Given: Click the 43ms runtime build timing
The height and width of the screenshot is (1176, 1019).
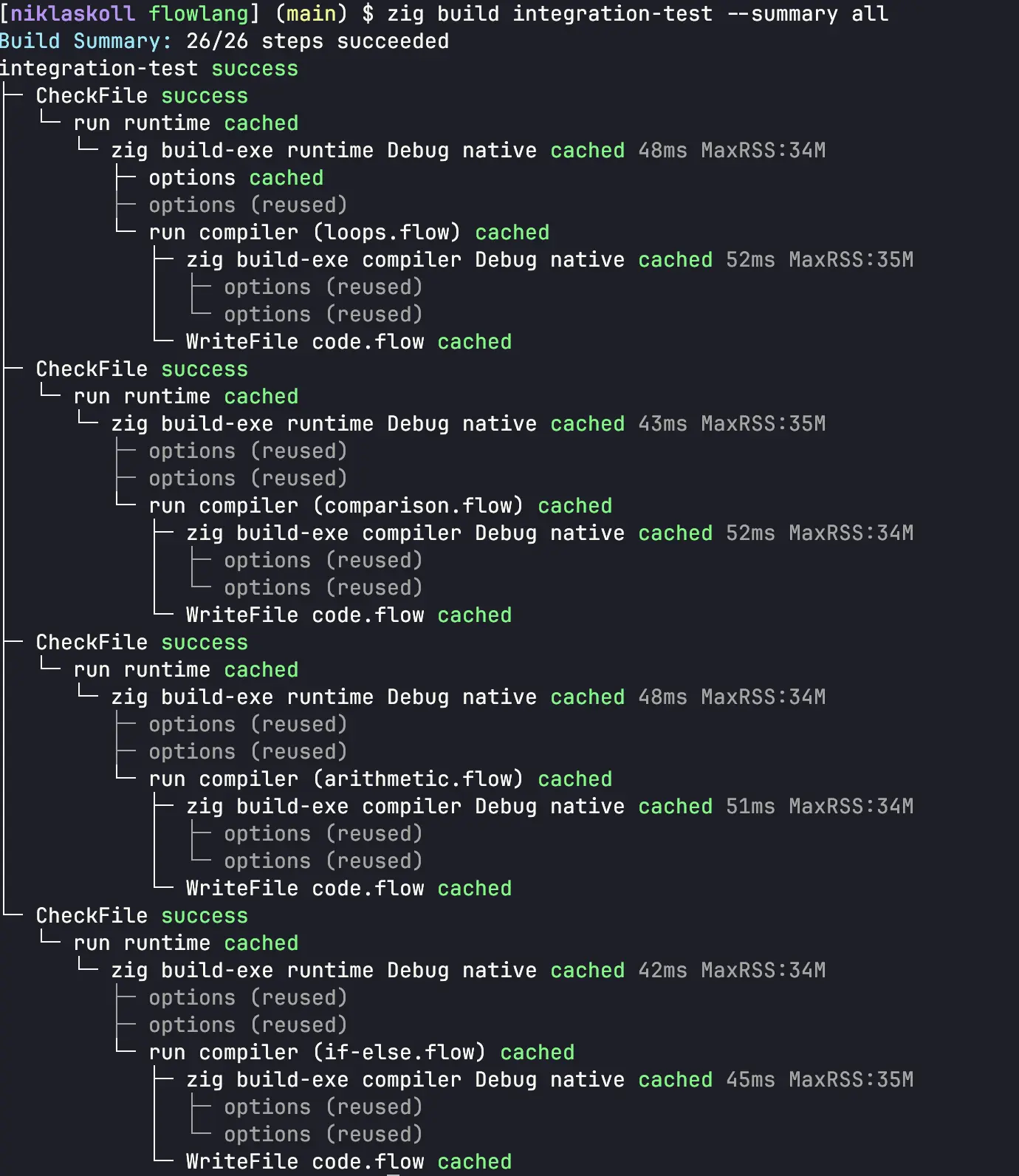Looking at the screenshot, I should point(662,424).
